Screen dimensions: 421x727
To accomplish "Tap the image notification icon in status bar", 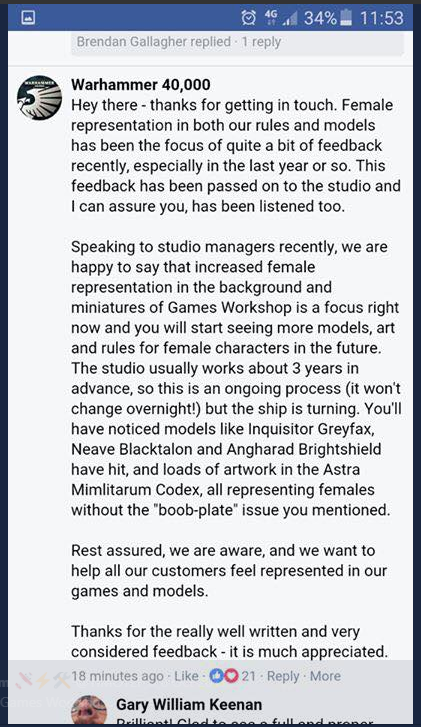I will pos(28,18).
